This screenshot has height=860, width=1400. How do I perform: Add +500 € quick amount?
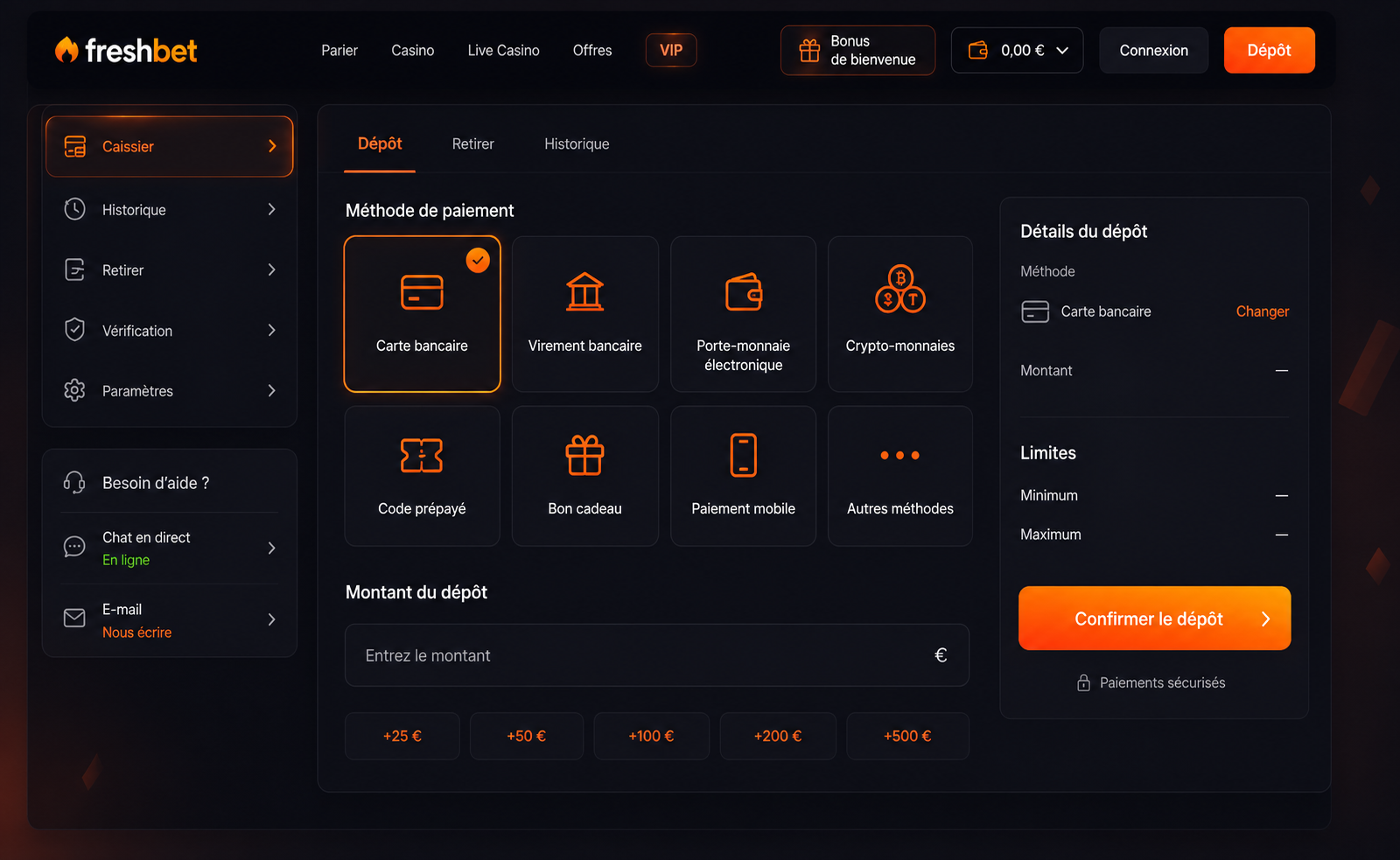pos(907,736)
